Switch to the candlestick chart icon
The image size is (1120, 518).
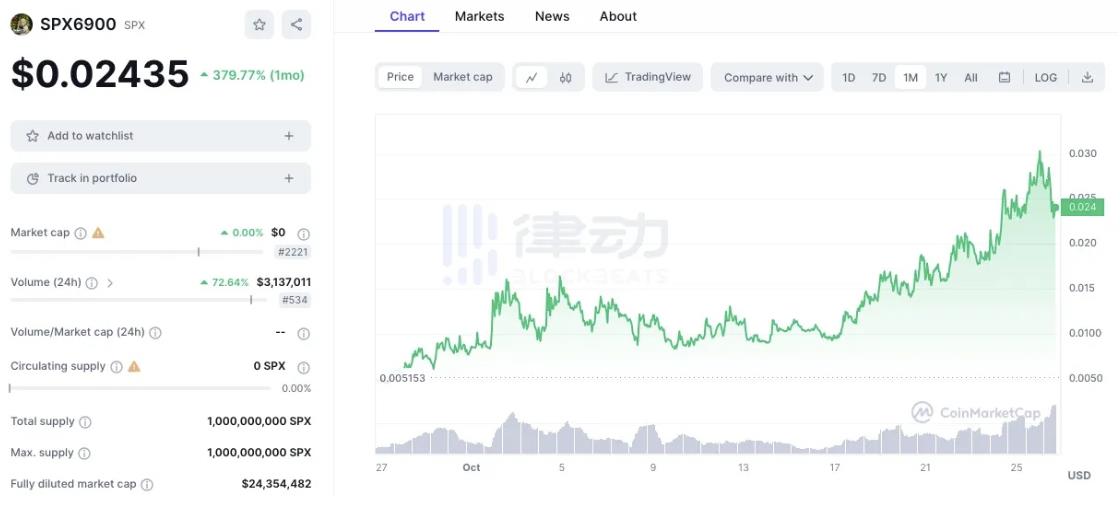pos(565,77)
